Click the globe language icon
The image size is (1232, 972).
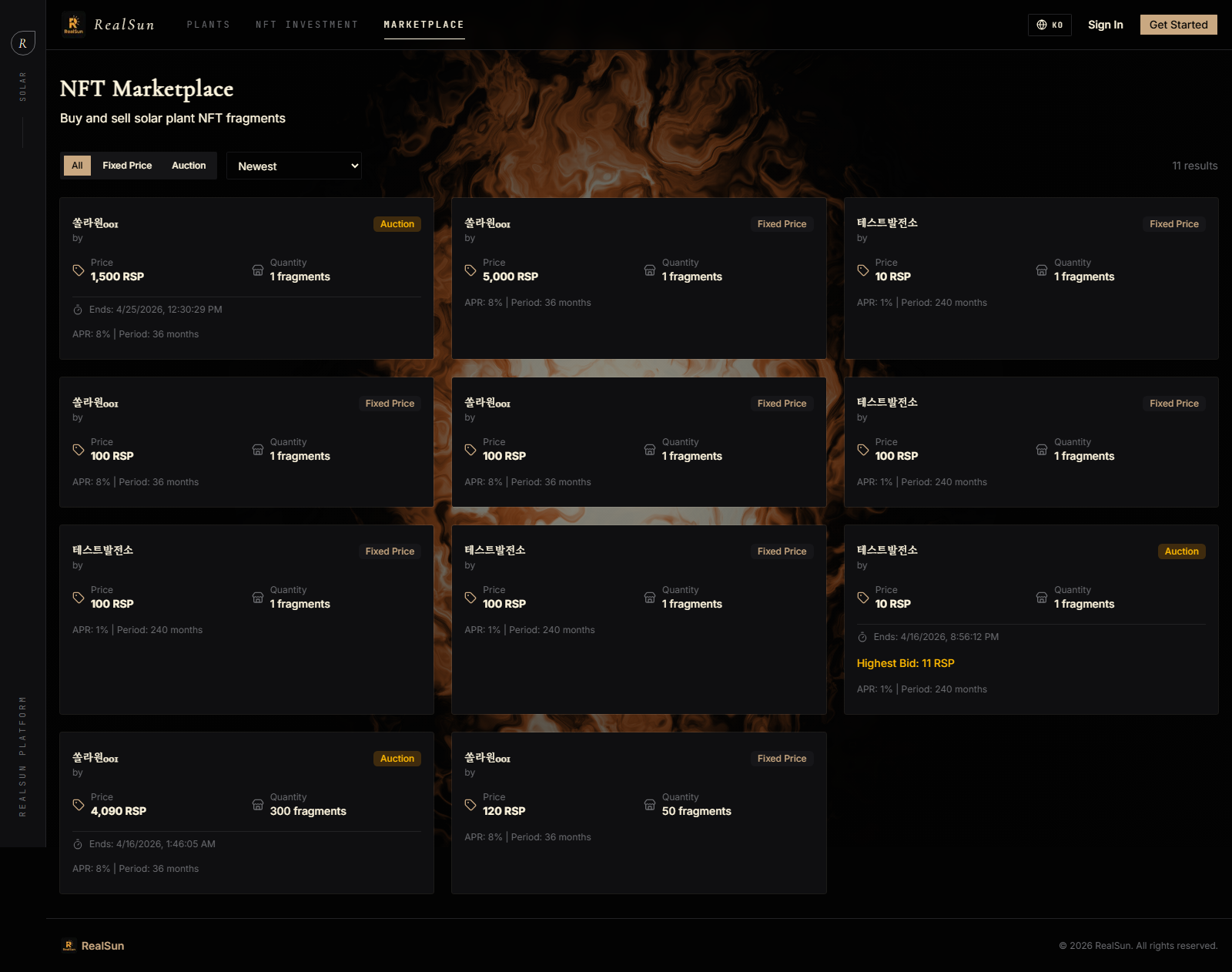pos(1041,25)
